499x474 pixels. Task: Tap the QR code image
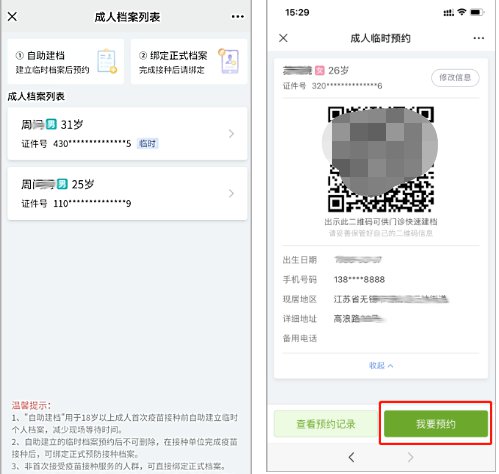(381, 159)
